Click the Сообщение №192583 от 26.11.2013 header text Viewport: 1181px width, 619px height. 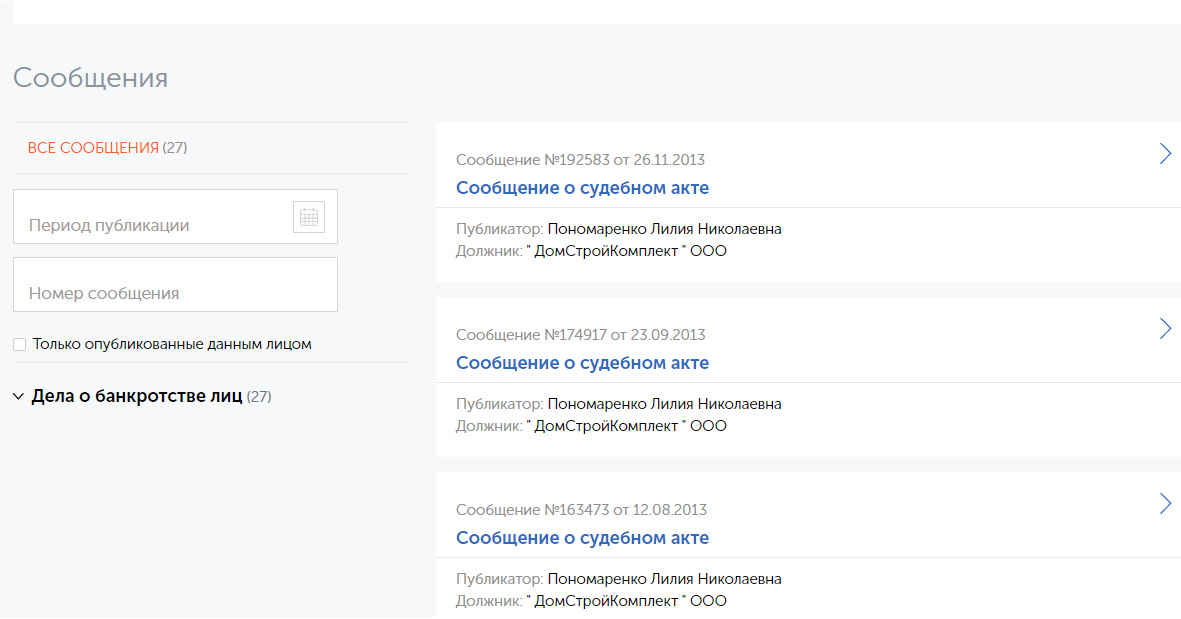coord(580,160)
